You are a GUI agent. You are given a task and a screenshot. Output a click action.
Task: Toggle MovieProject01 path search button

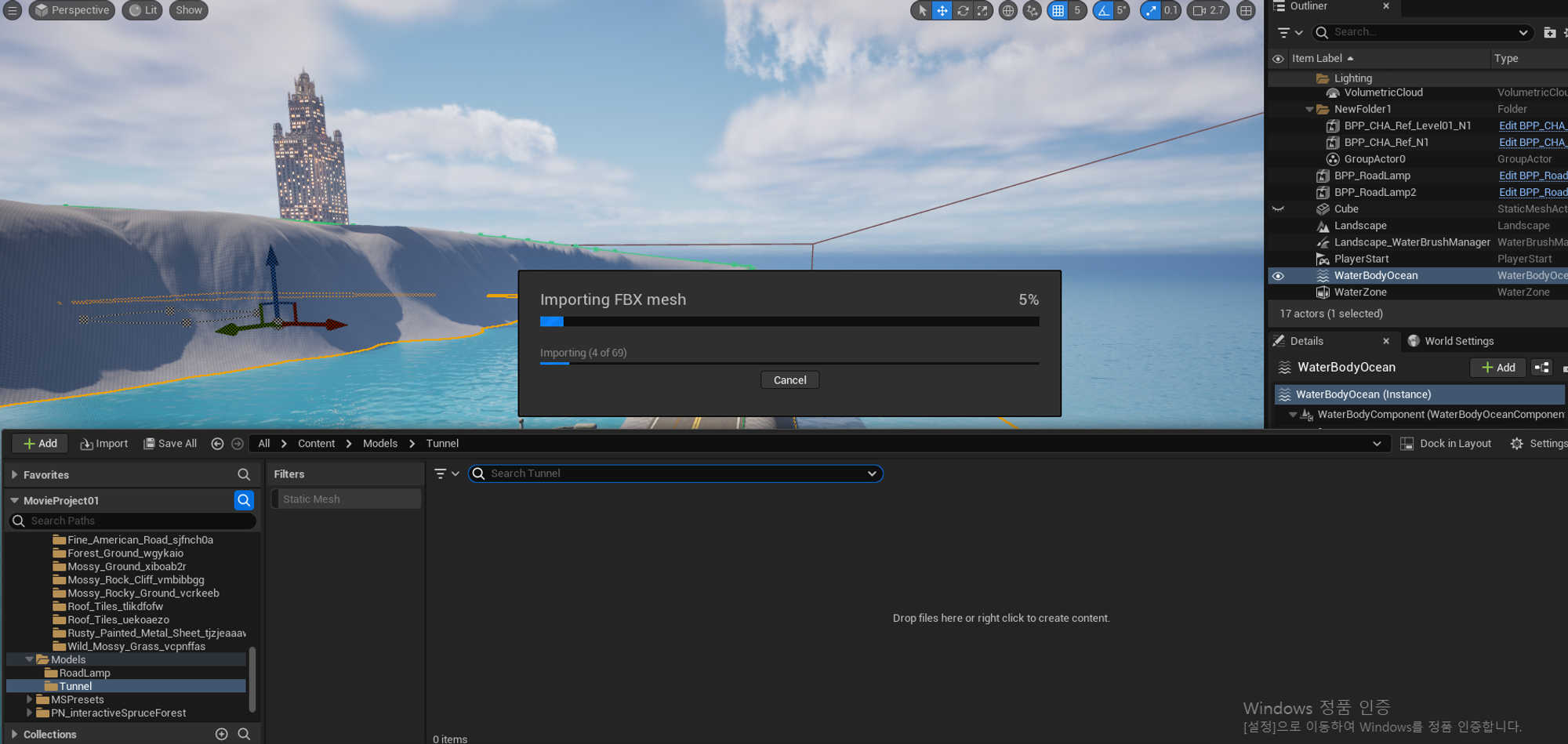pos(244,500)
